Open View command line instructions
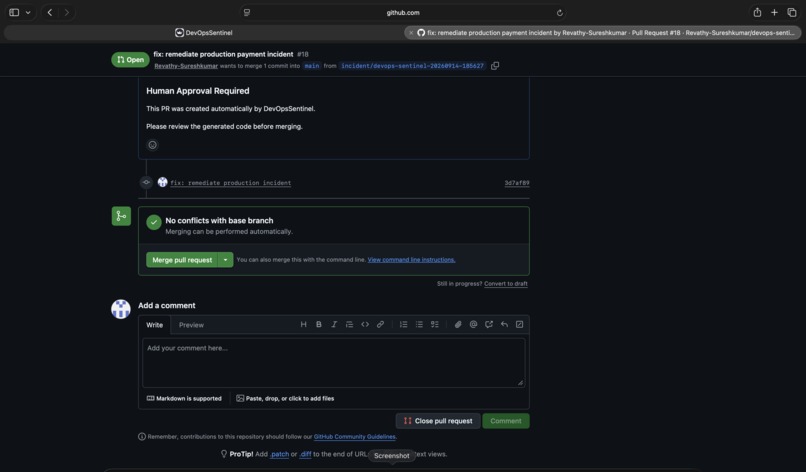The width and height of the screenshot is (806, 472). (411, 260)
